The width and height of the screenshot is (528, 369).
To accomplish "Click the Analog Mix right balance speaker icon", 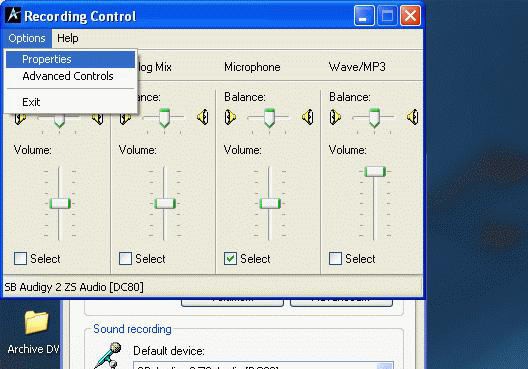I will pyautogui.click(x=203, y=117).
